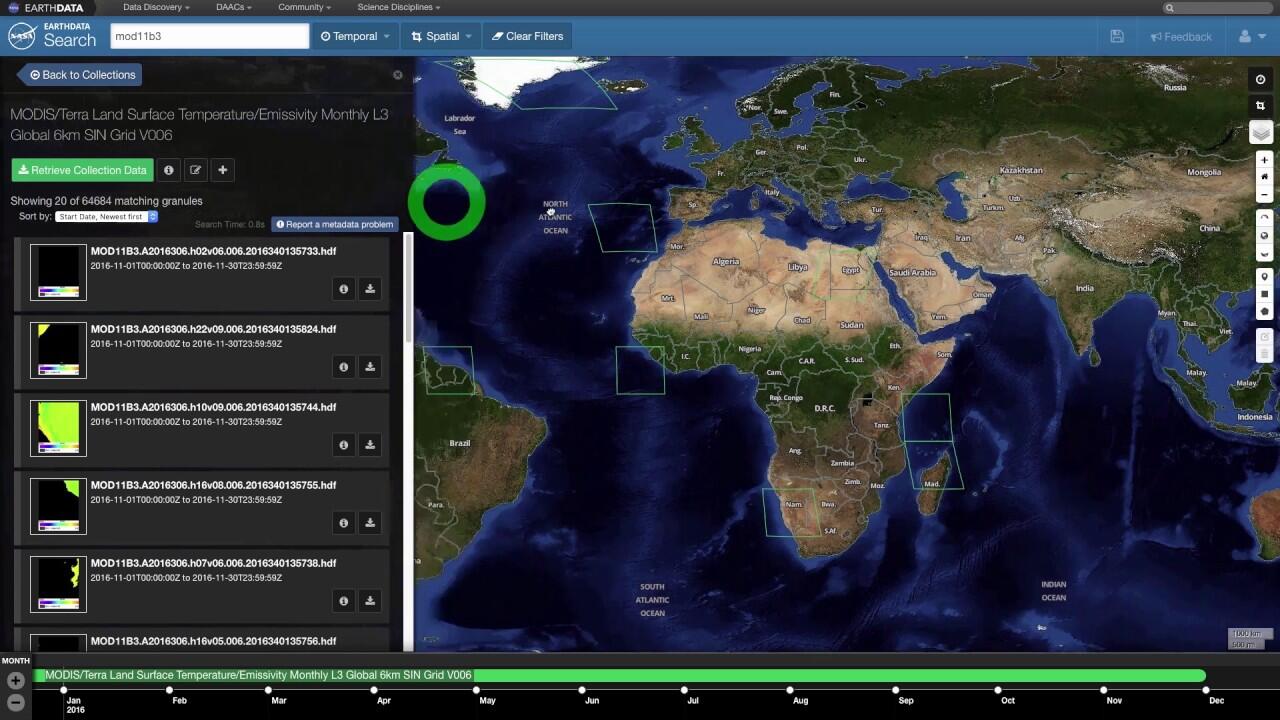Switch to the geographic globe projection
Image resolution: width=1280 pixels, height=720 pixels.
tap(1264, 236)
